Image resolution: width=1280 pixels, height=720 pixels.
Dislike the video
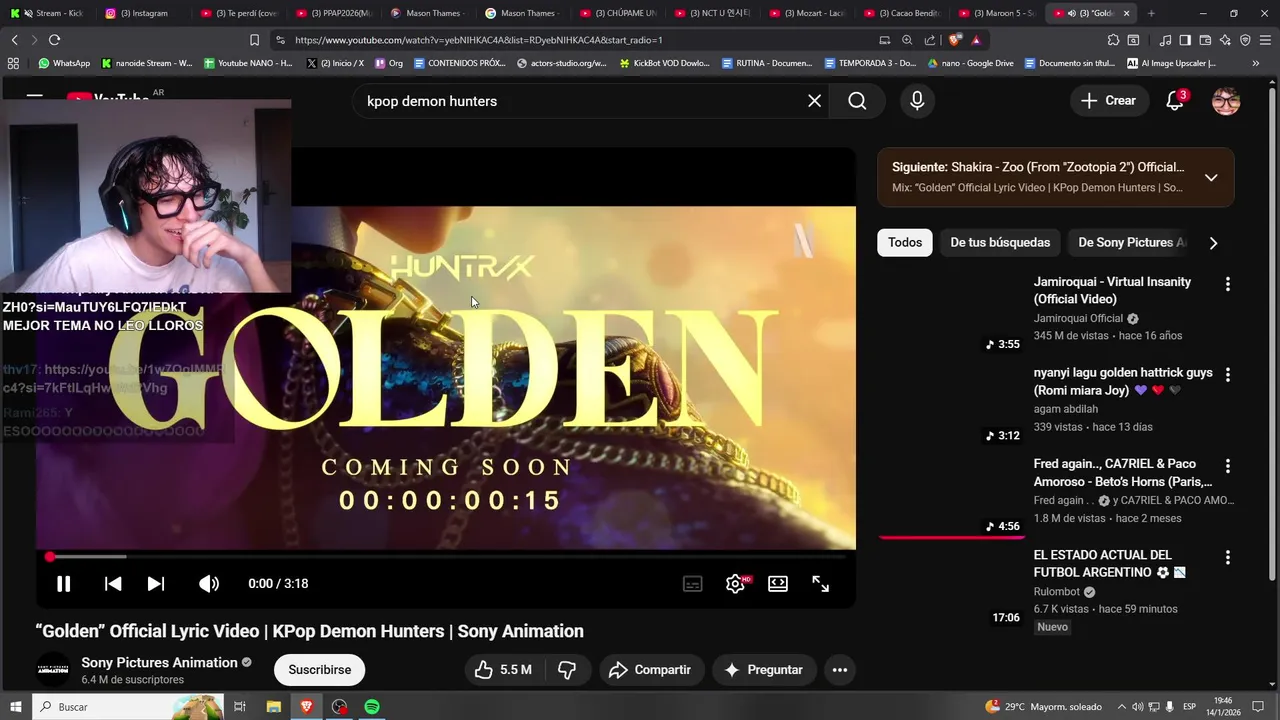coord(567,670)
